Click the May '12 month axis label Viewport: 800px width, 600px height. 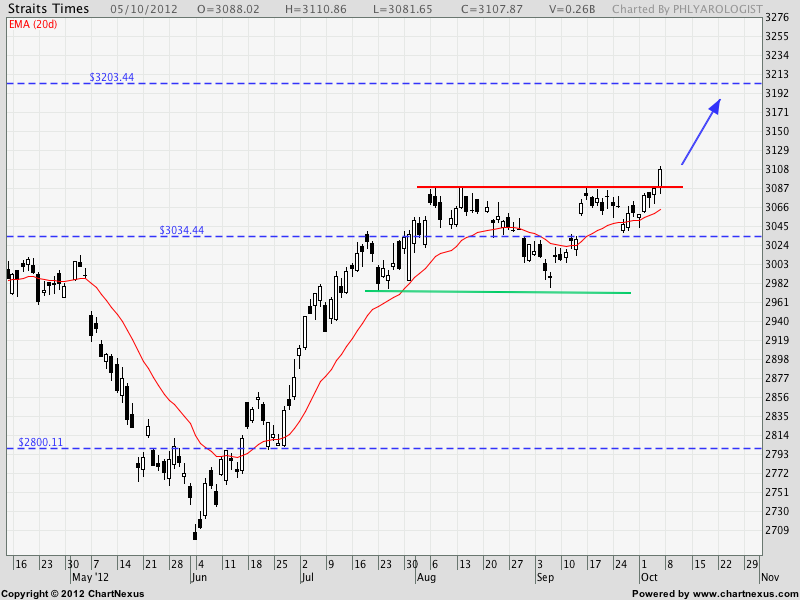click(x=88, y=578)
